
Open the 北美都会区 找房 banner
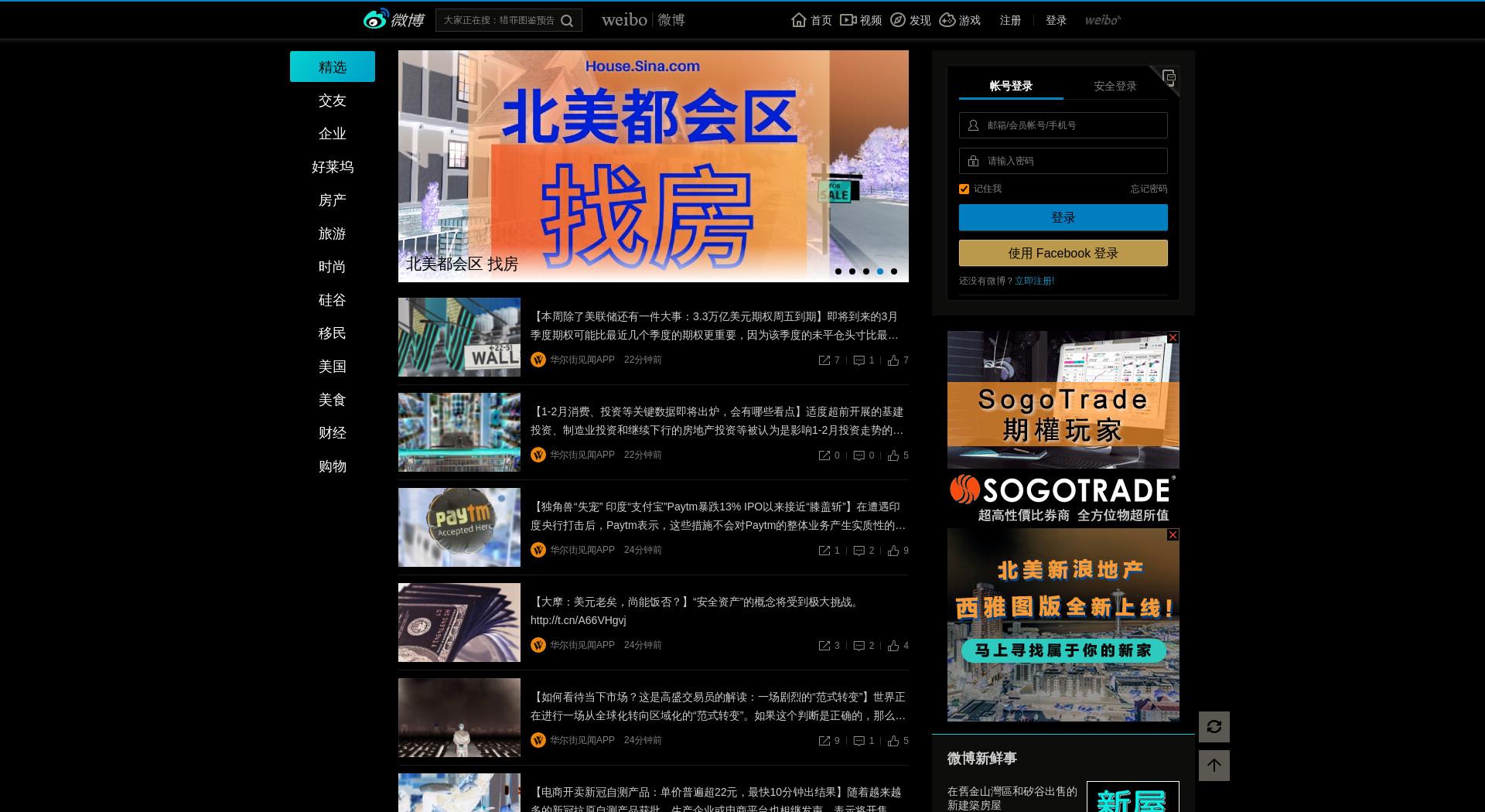click(654, 166)
